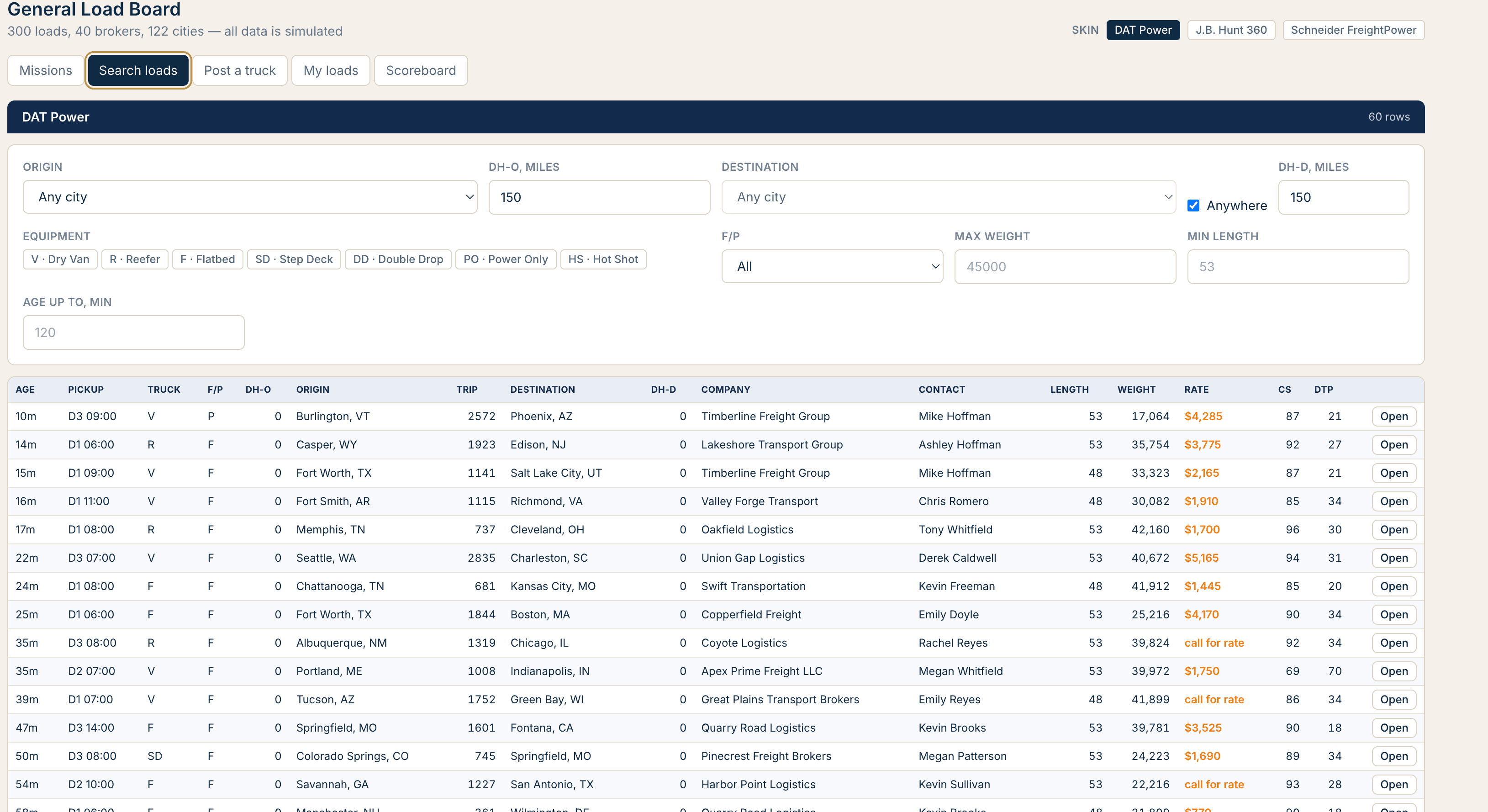Select the DAT Power skin

pos(1143,30)
